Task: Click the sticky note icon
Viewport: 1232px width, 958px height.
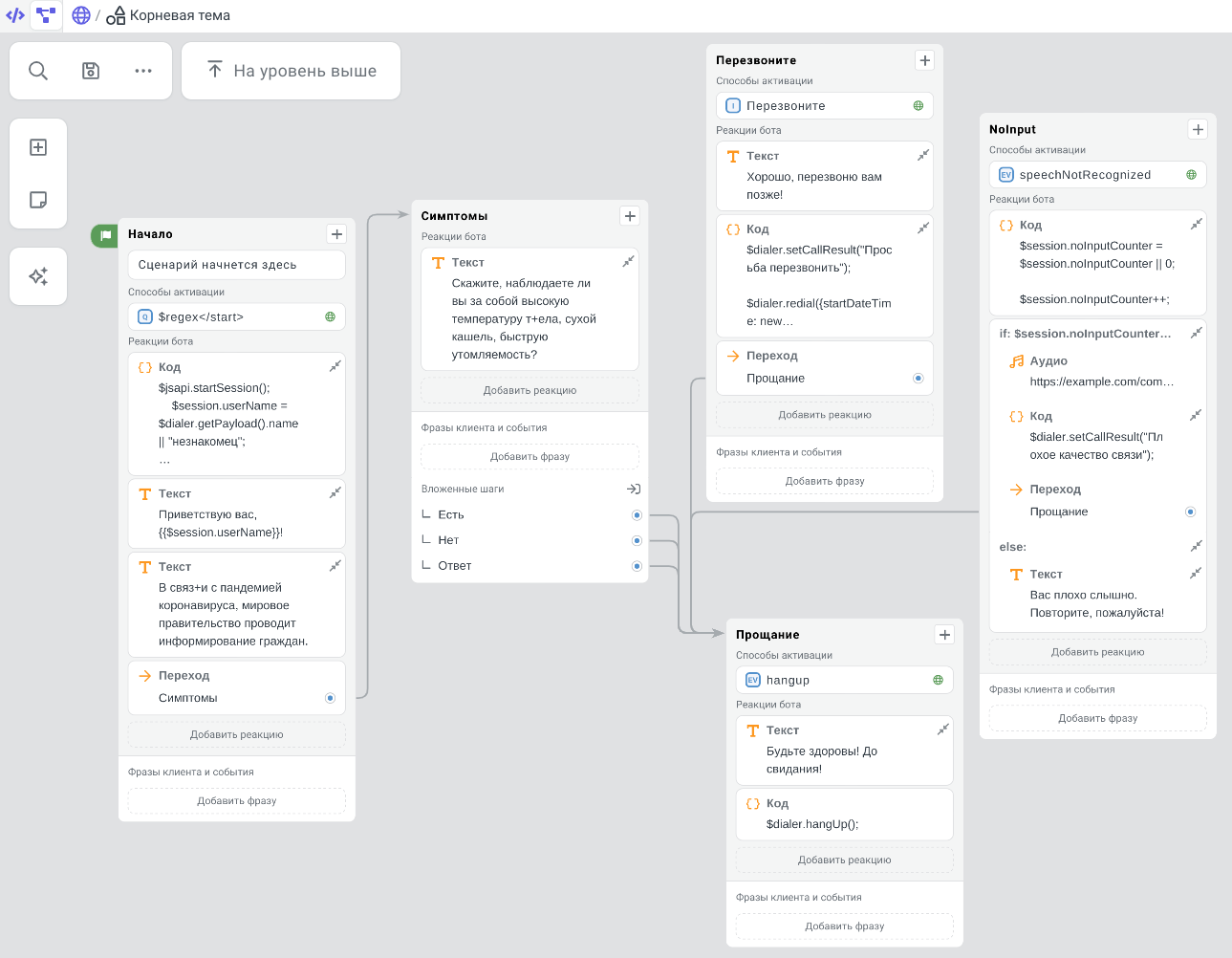Action: [38, 200]
